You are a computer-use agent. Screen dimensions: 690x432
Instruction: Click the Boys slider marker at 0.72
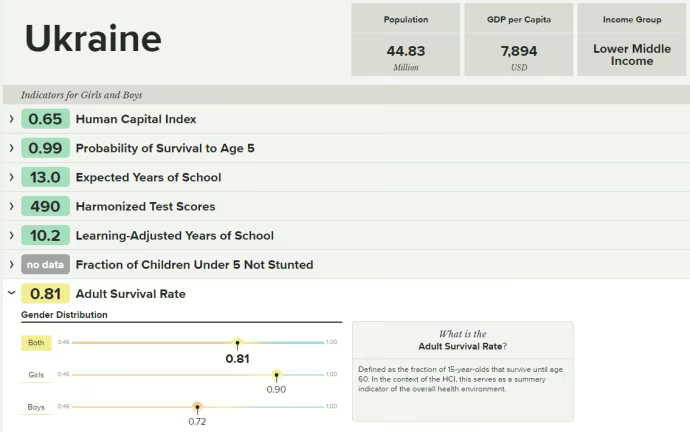click(x=197, y=407)
